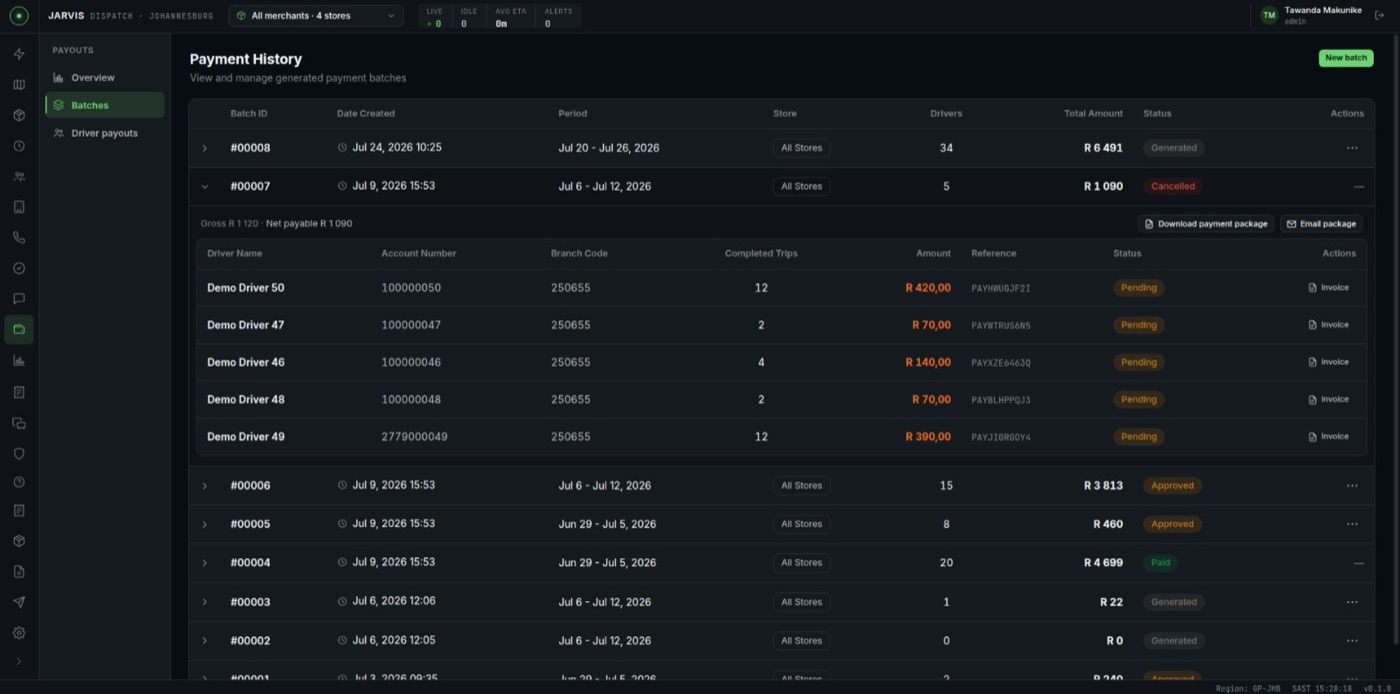1400x694 pixels.
Task: Click the highlighted wallet payouts sidebar icon
Action: pos(19,330)
